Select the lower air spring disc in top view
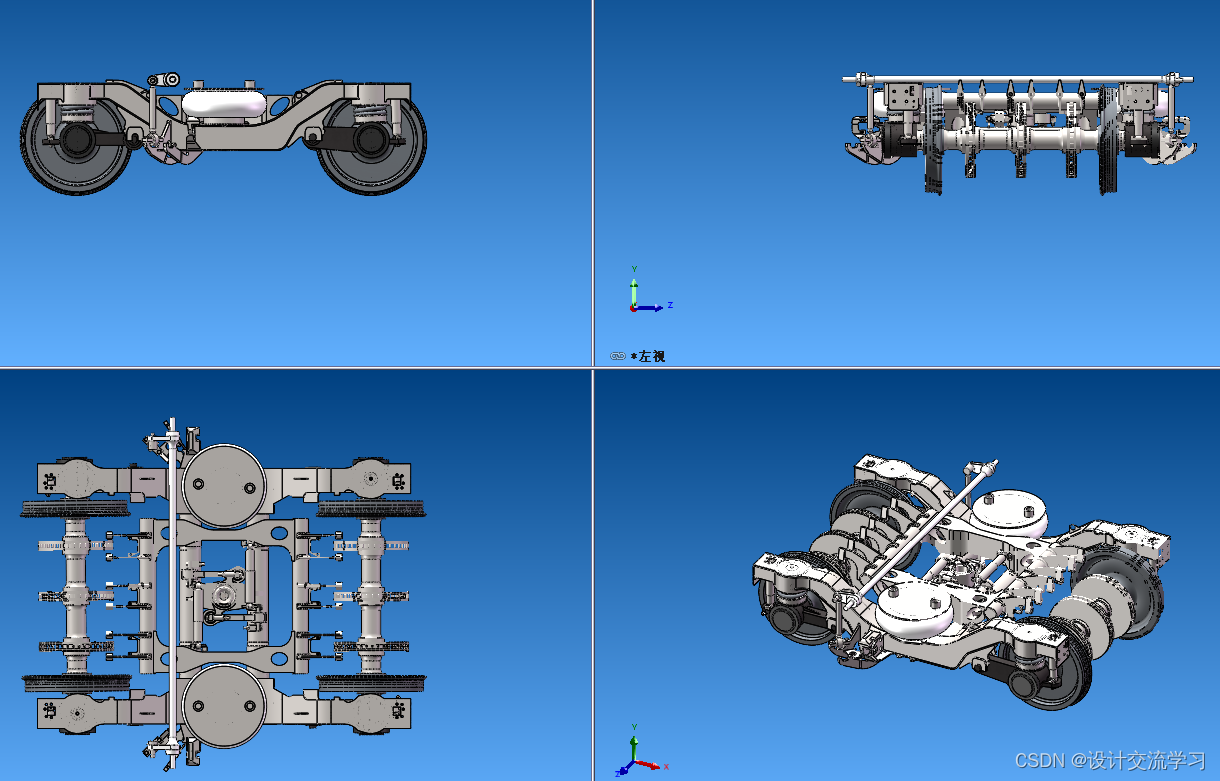The width and height of the screenshot is (1220, 781). tap(223, 706)
